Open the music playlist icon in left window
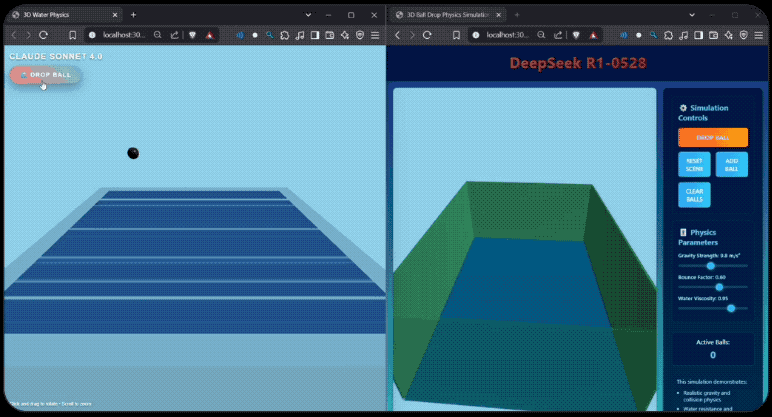The width and height of the screenshot is (772, 417). click(300, 35)
